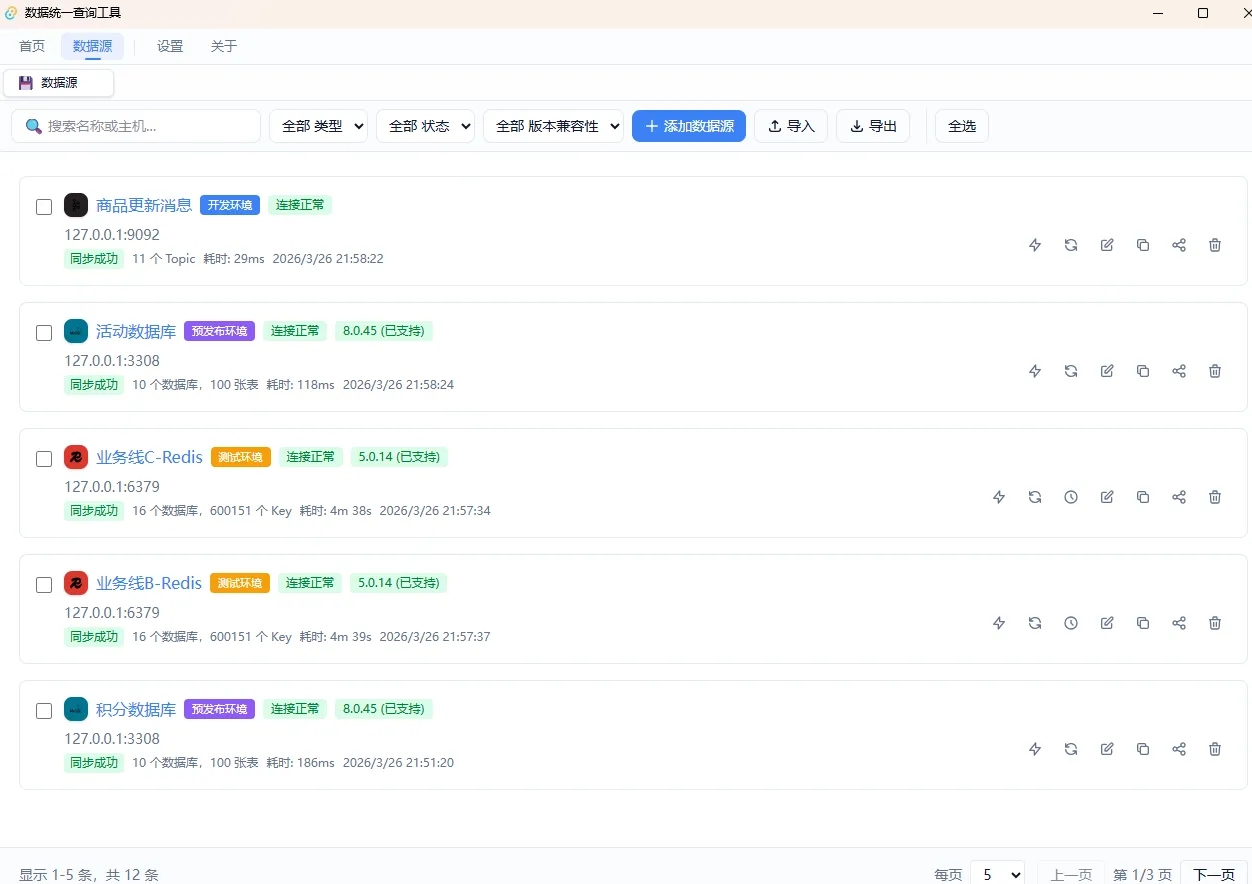The width and height of the screenshot is (1252, 884).
Task: Change per-page count in the 每页 selector
Action: tap(998, 873)
